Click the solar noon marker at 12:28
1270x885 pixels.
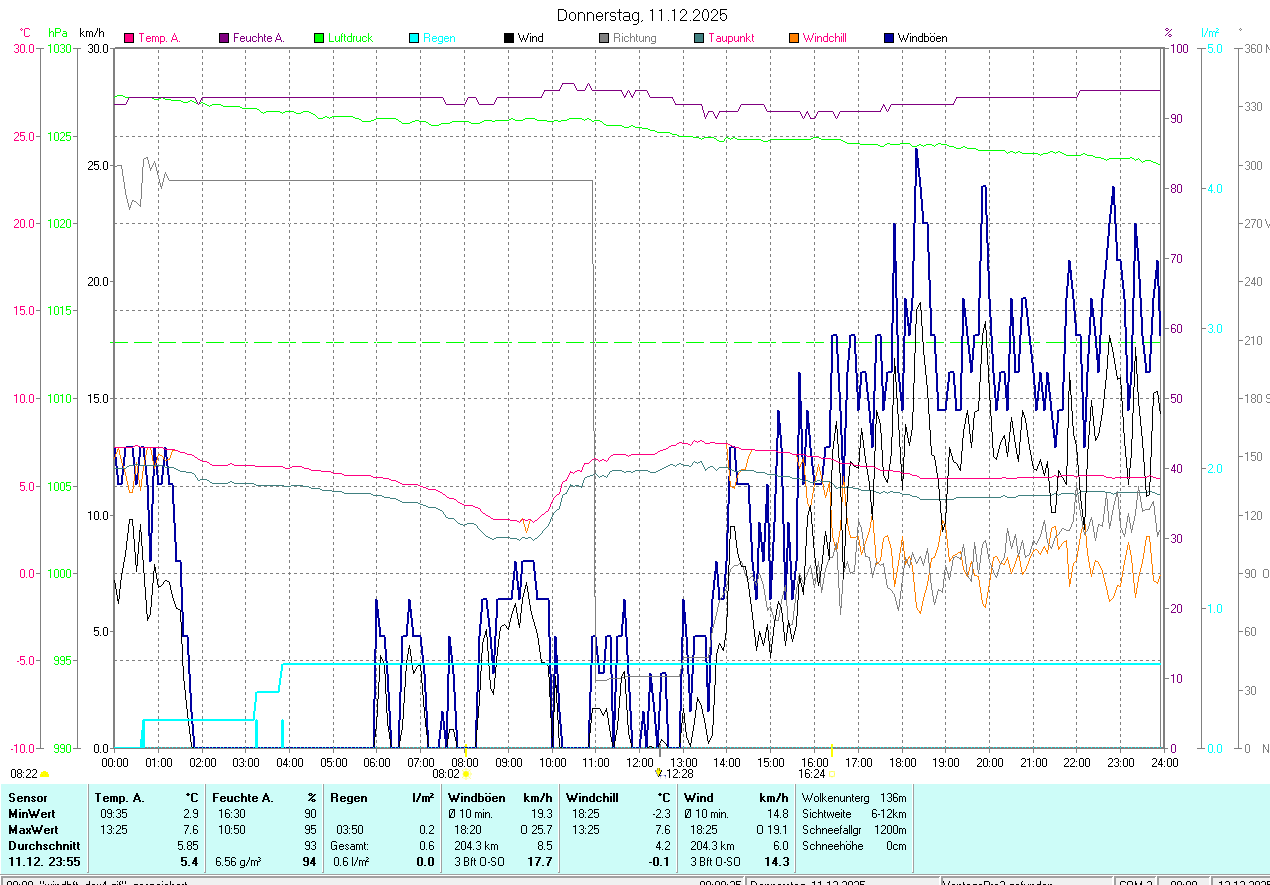658,773
